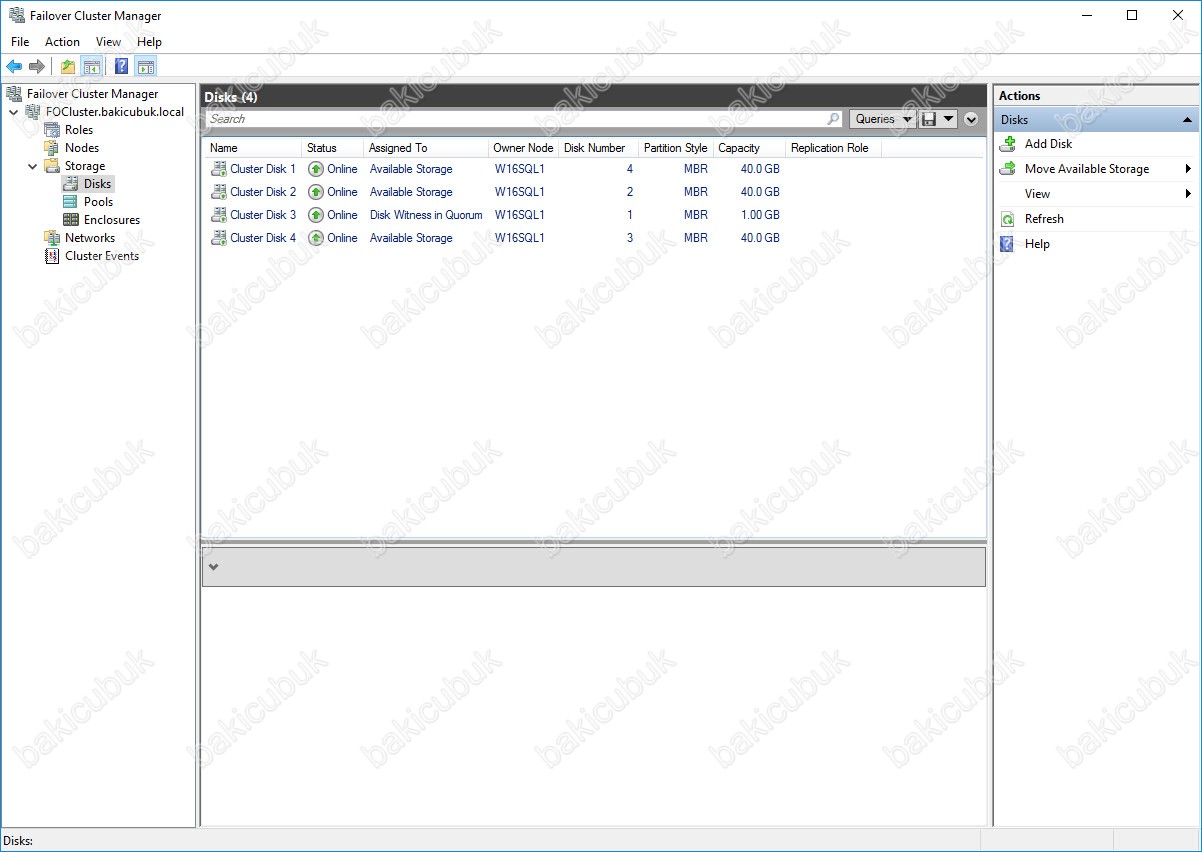Image resolution: width=1202 pixels, height=852 pixels.
Task: Click W16SQL1 owner for Cluster Disk 1
Action: click(x=520, y=169)
